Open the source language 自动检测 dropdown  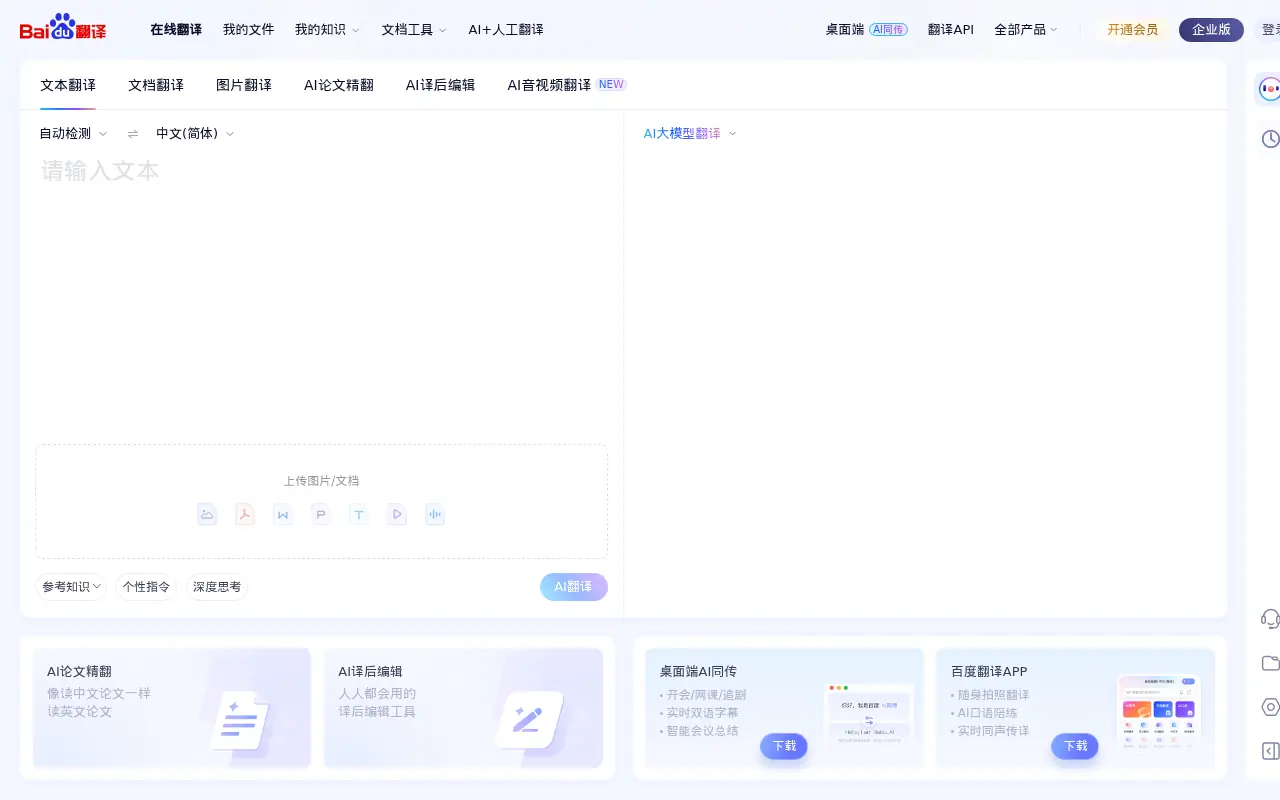(65, 133)
